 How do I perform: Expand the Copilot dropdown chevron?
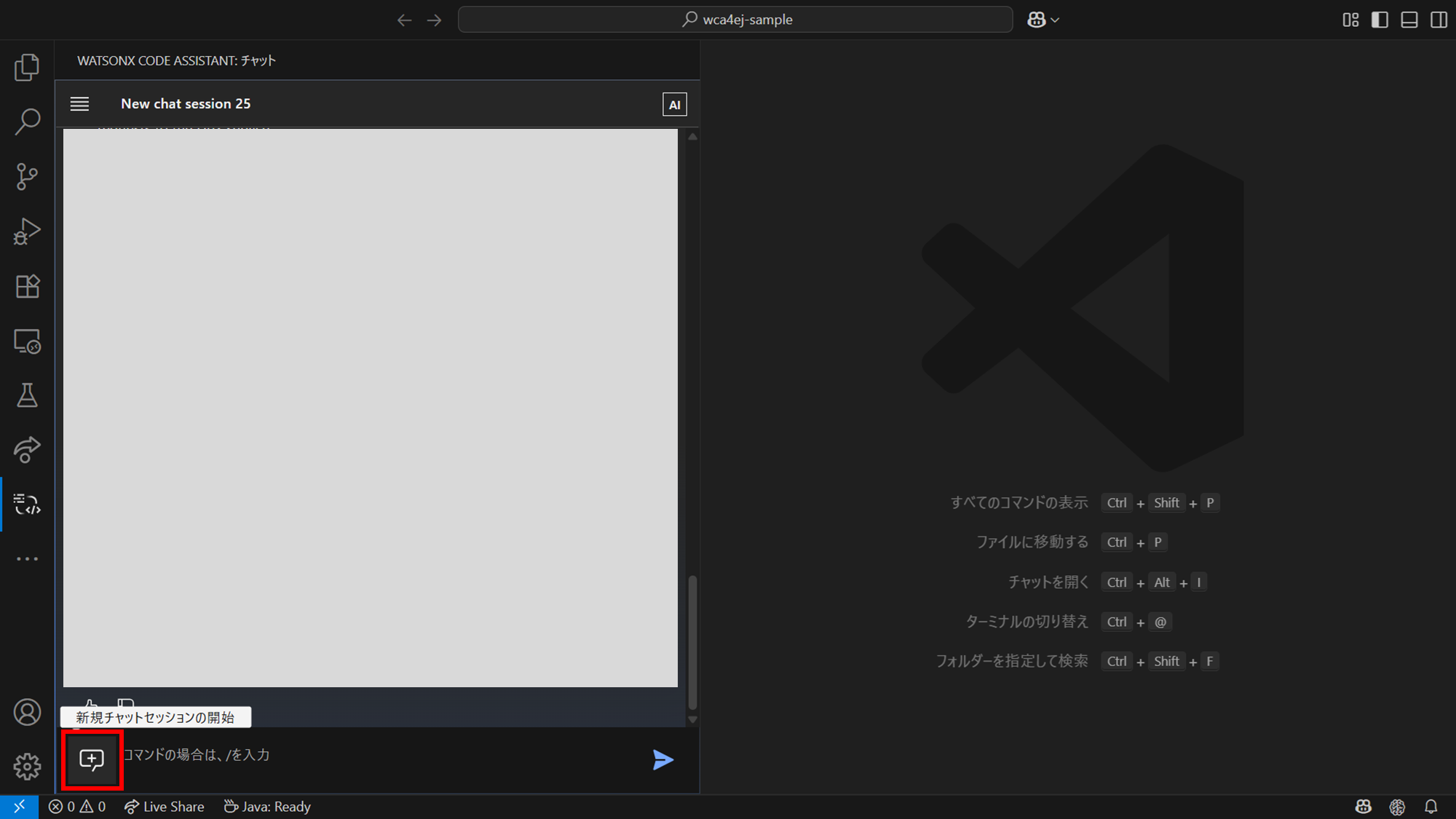[1055, 20]
